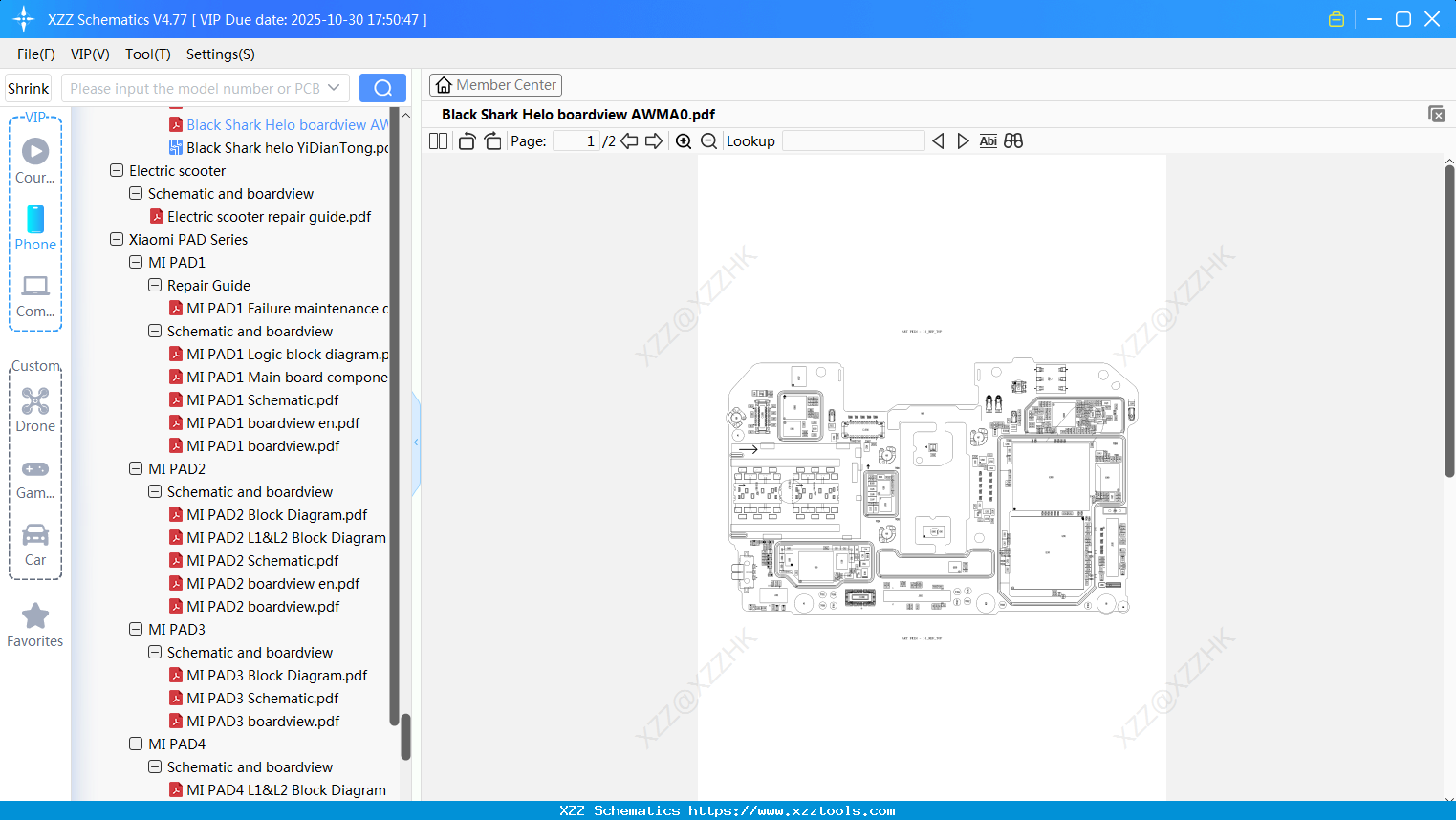This screenshot has height=820, width=1456.
Task: Collapse Schematic and boardview under Electric scooter
Action: pos(136,194)
